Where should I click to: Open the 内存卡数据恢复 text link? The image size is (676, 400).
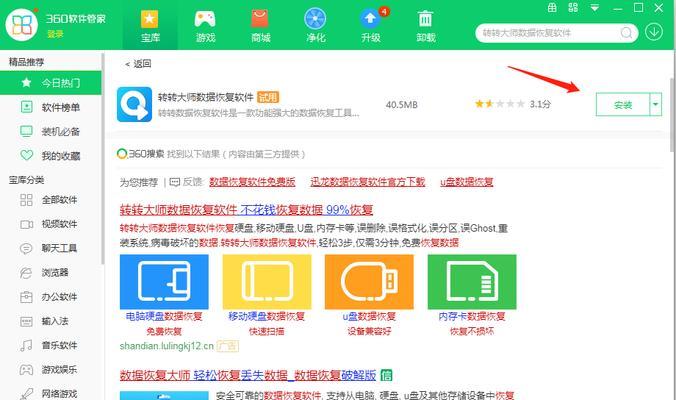tap(472, 316)
